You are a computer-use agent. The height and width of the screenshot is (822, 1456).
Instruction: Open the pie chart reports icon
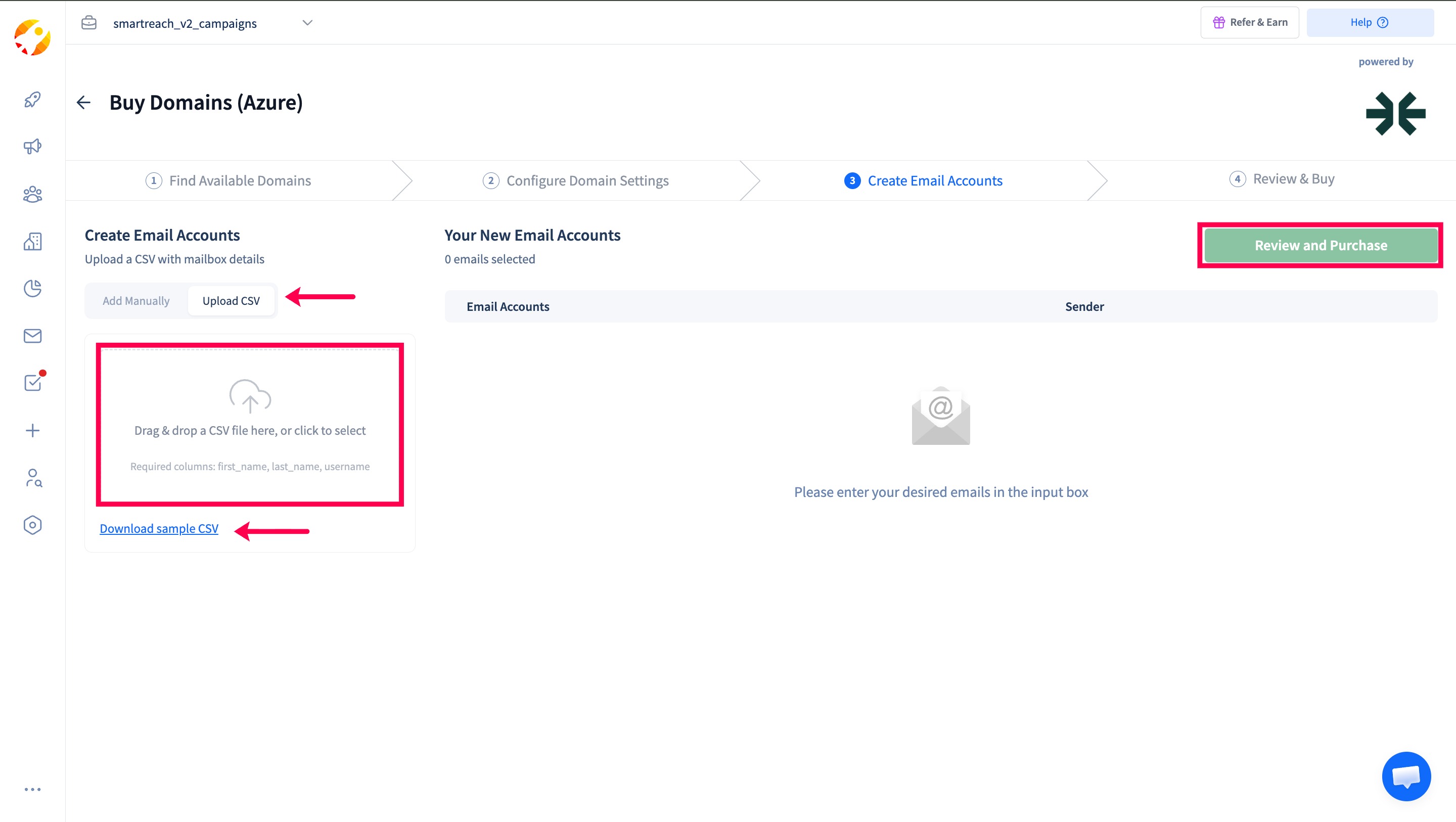32,288
